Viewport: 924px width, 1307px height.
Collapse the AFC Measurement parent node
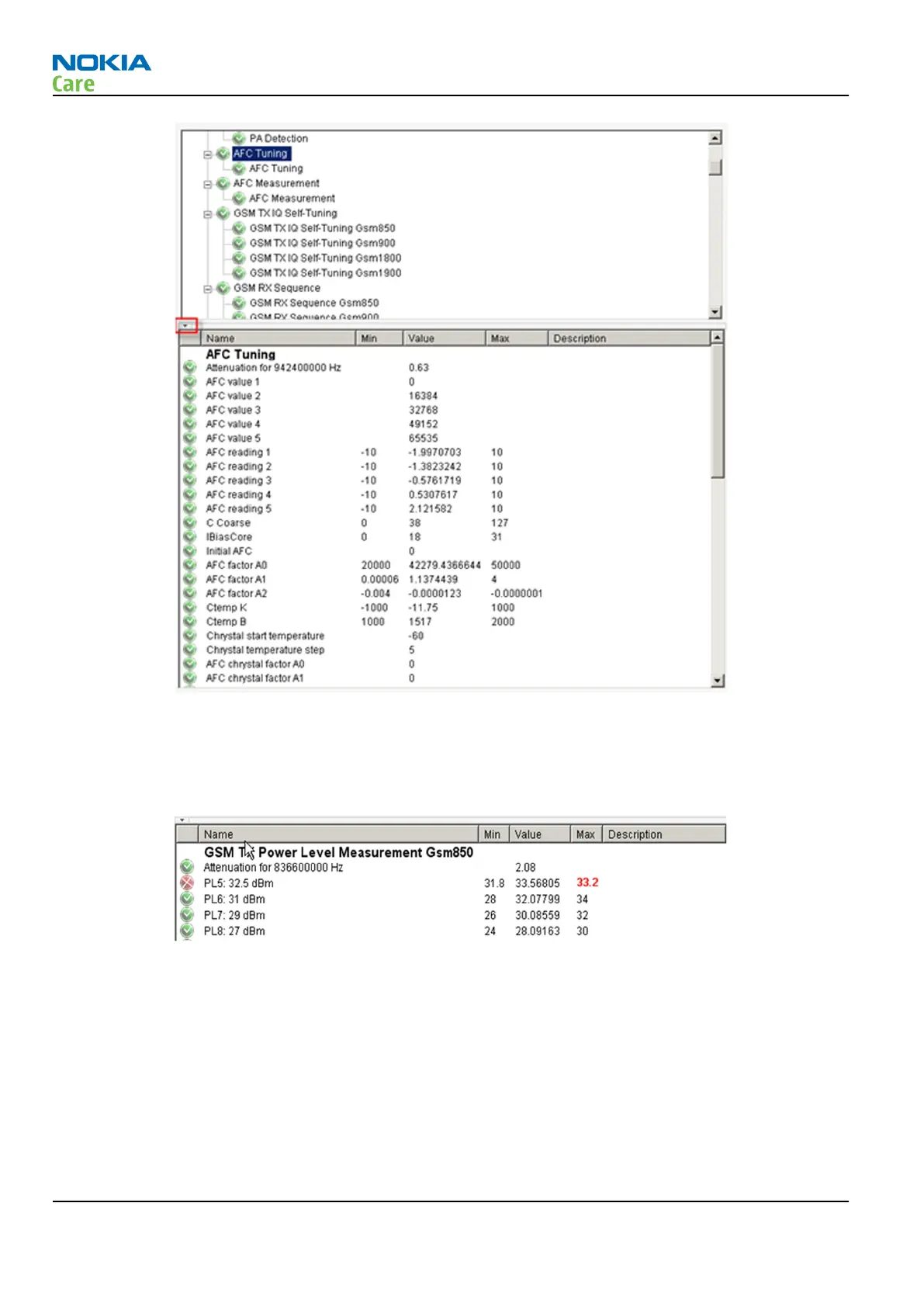[207, 184]
